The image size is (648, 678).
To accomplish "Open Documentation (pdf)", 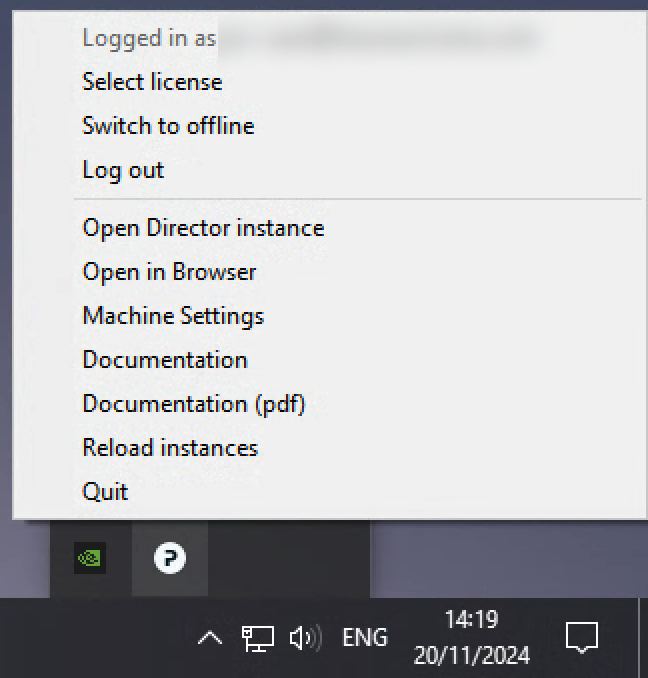I will tap(194, 404).
